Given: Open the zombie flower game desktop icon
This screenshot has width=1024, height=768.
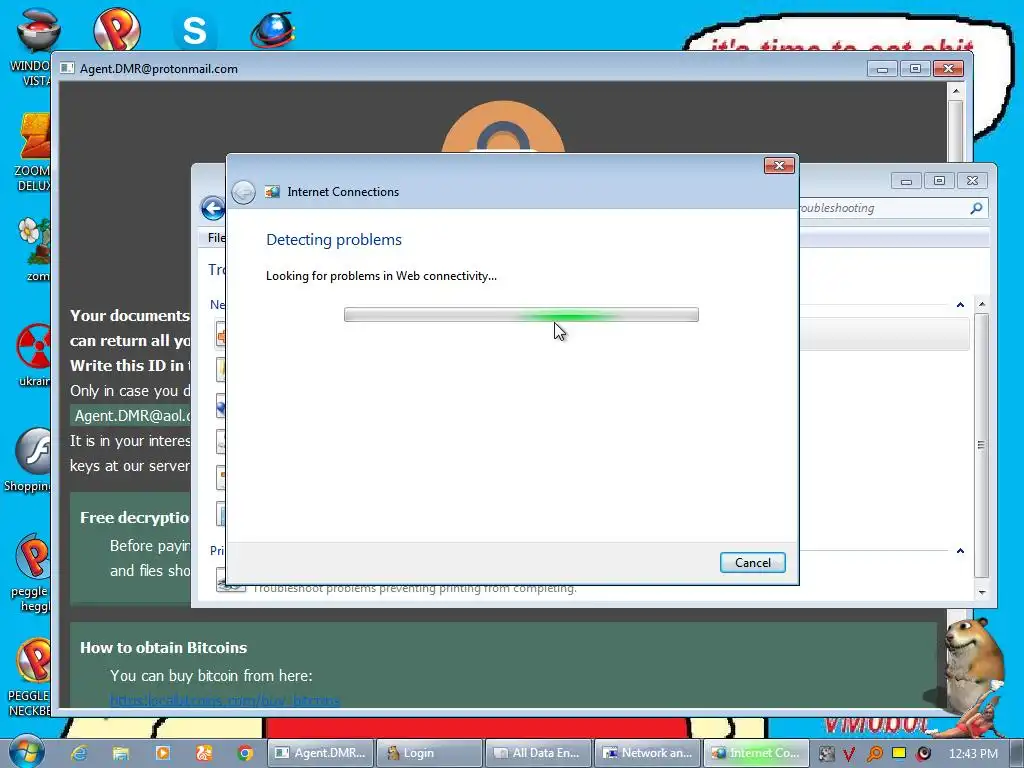Looking at the screenshot, I should click(33, 249).
